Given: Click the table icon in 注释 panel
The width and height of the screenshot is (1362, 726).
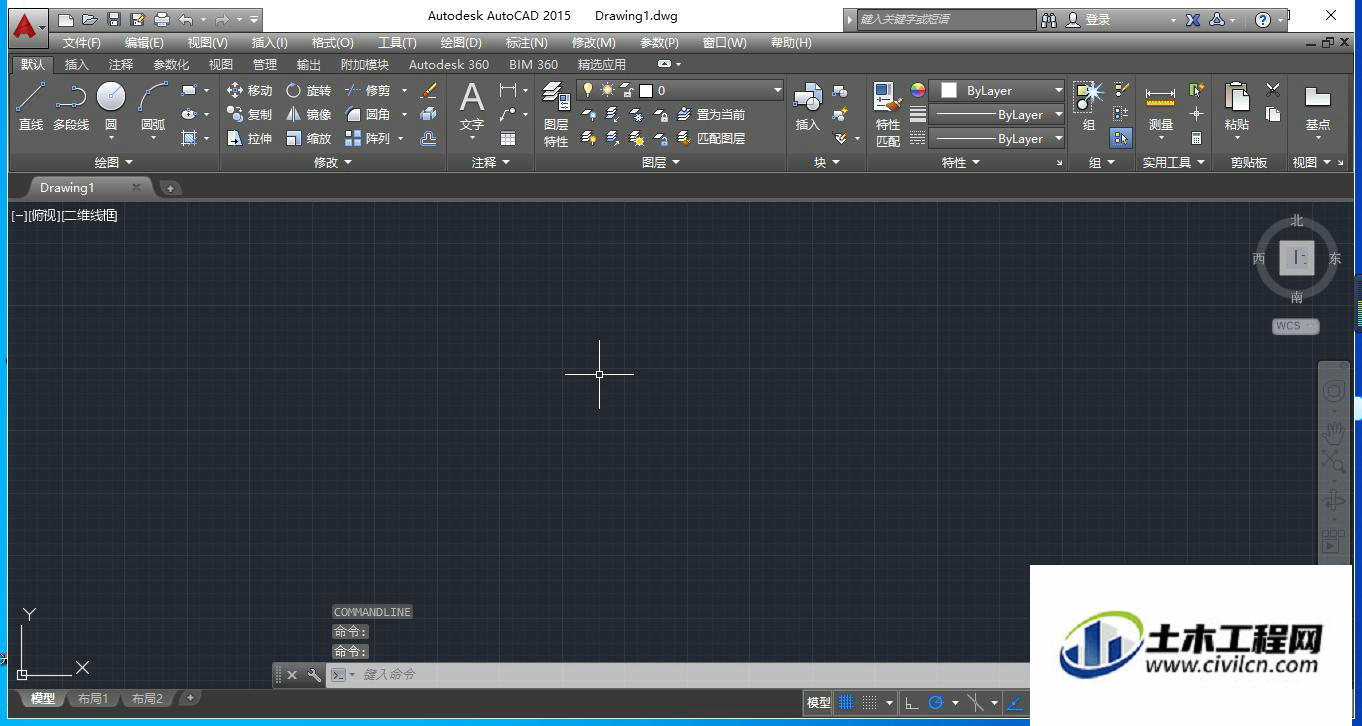Looking at the screenshot, I should tap(508, 138).
